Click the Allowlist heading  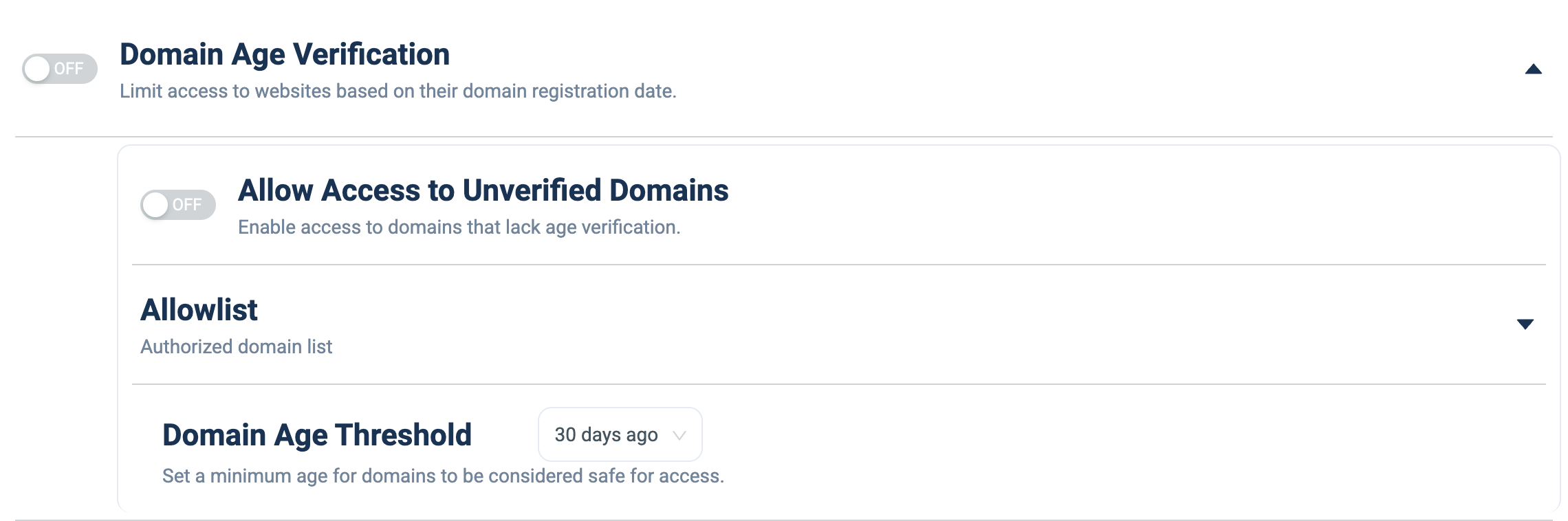199,310
